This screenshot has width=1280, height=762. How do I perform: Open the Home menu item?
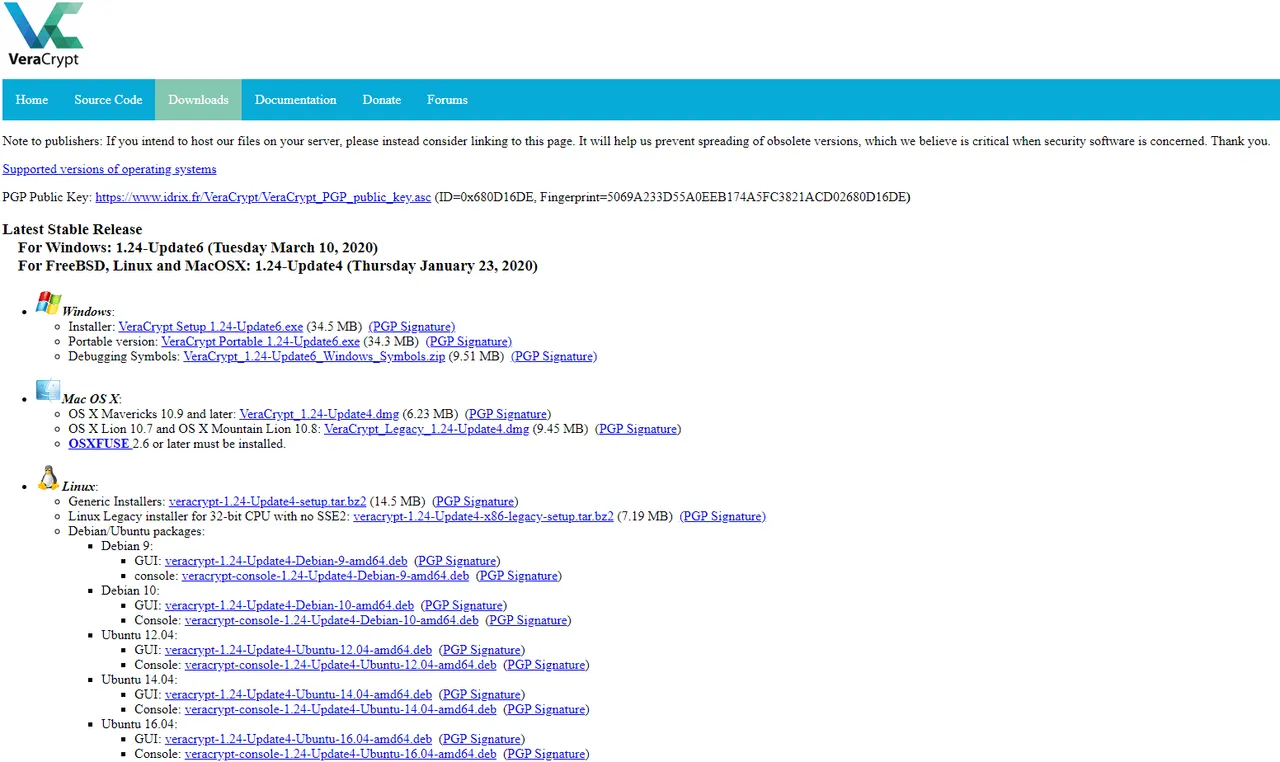click(x=32, y=100)
